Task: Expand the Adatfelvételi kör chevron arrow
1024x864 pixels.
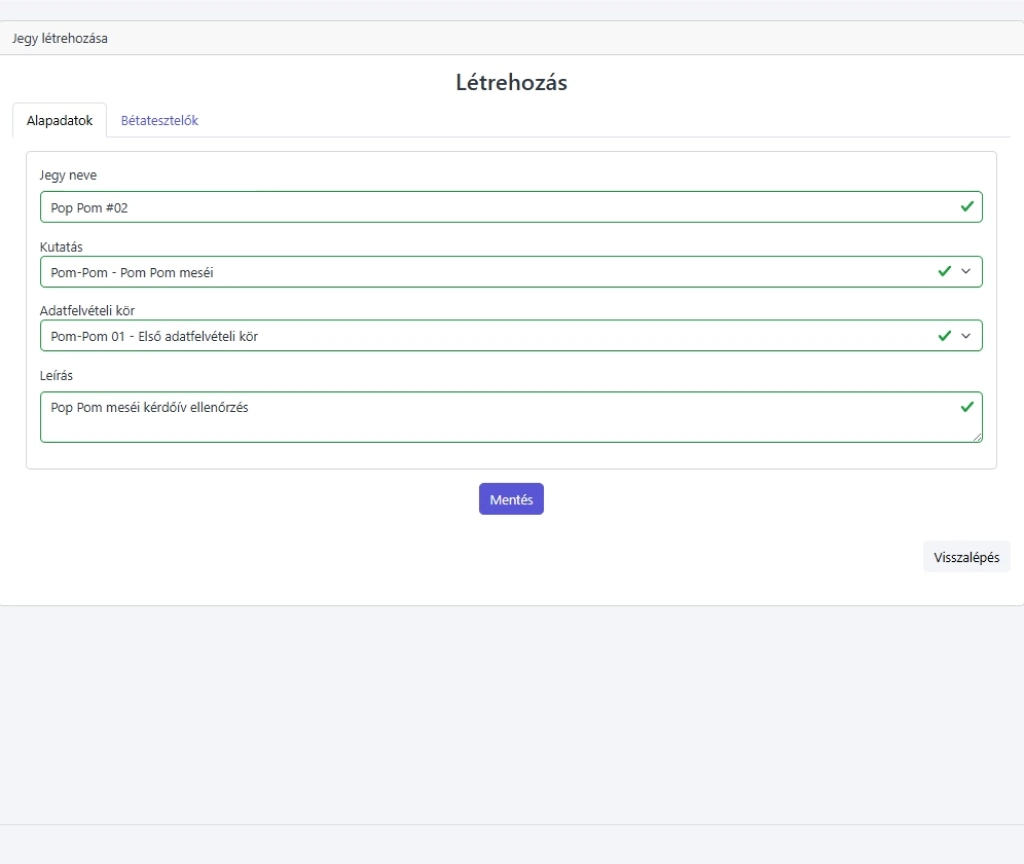Action: [966, 336]
